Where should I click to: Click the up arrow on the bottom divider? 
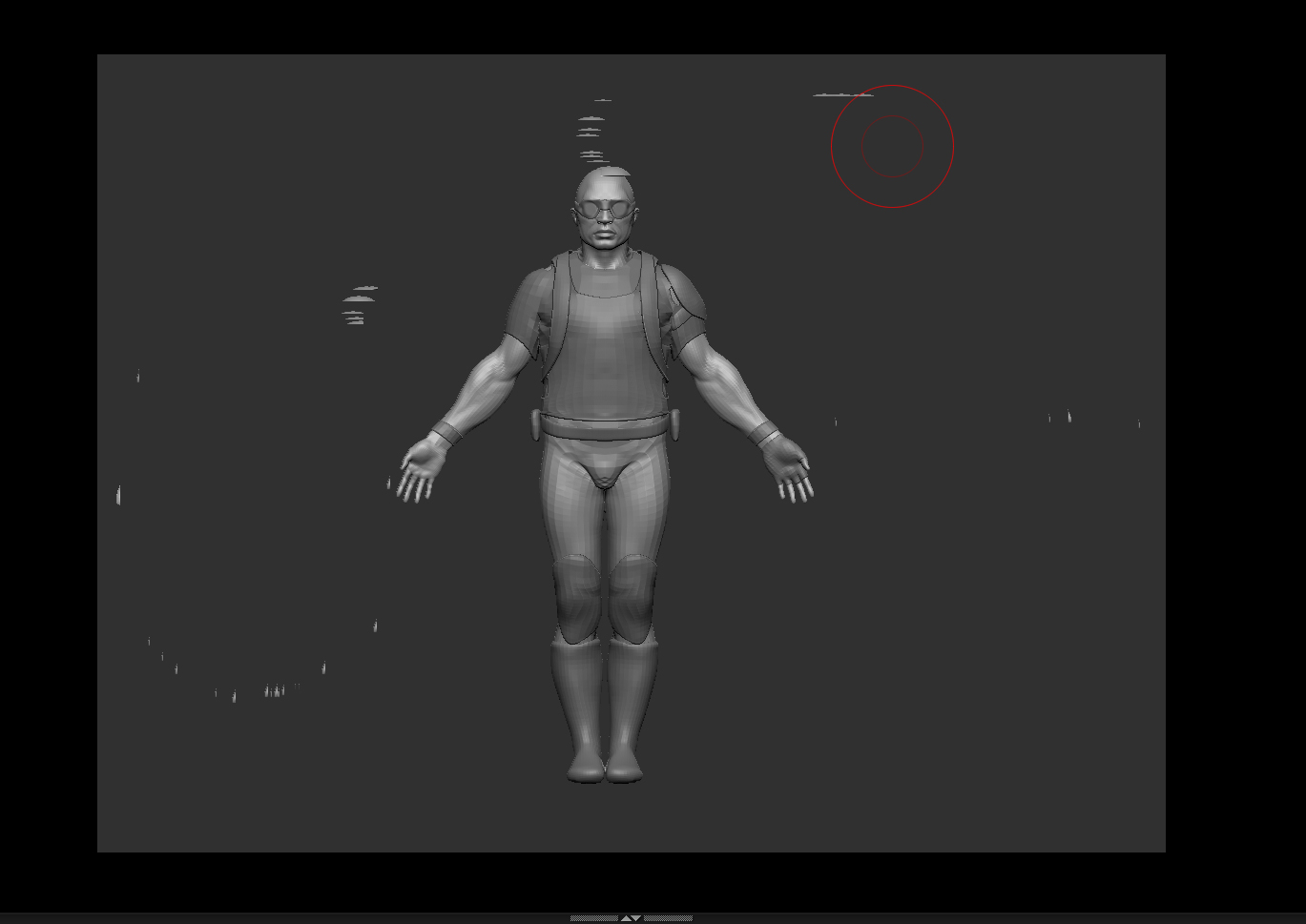pyautogui.click(x=625, y=918)
